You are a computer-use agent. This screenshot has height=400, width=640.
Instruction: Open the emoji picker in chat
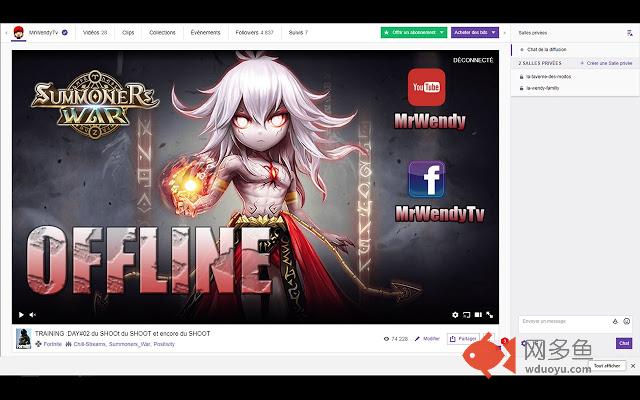click(x=626, y=321)
